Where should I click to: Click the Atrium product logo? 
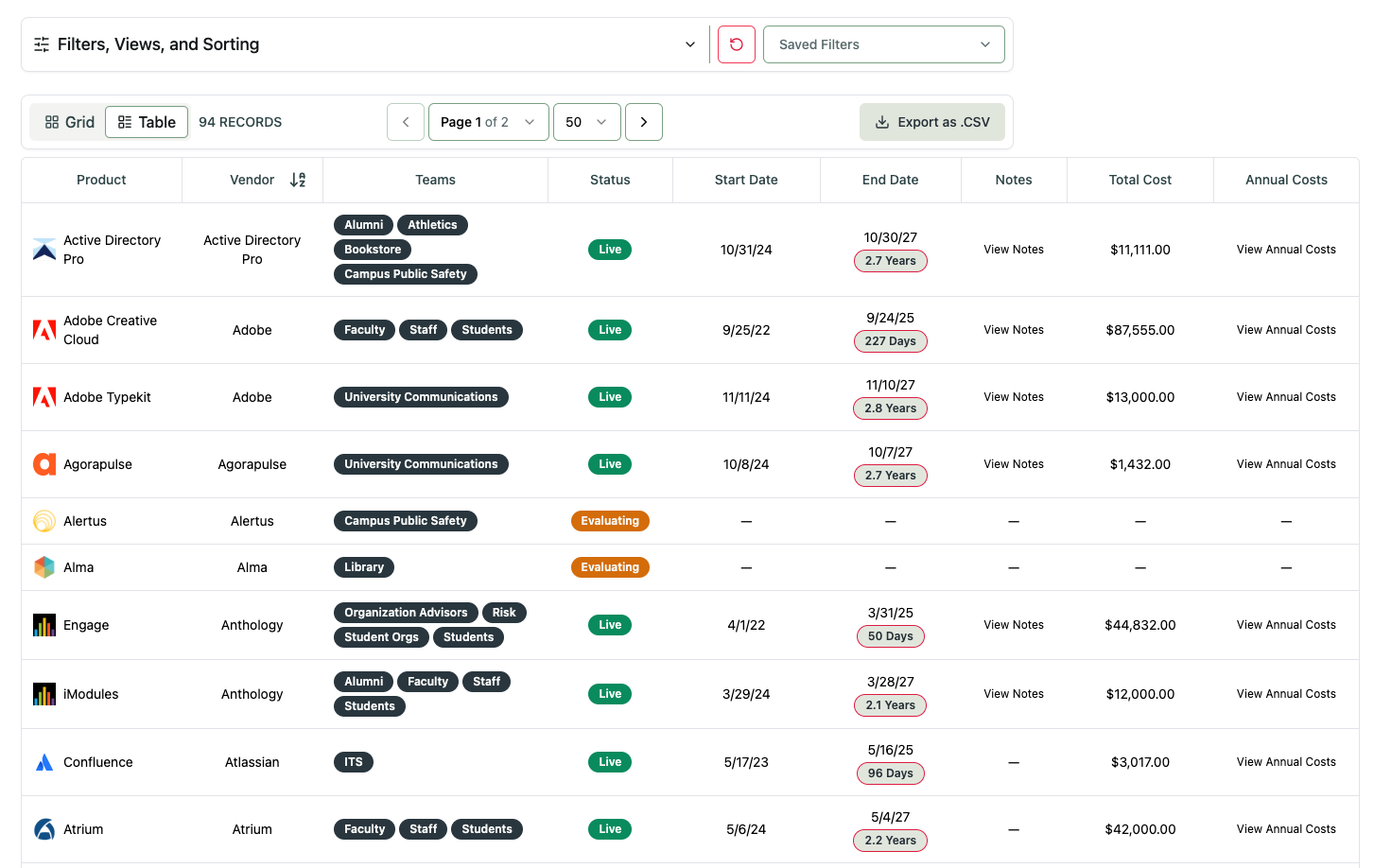coord(43,828)
